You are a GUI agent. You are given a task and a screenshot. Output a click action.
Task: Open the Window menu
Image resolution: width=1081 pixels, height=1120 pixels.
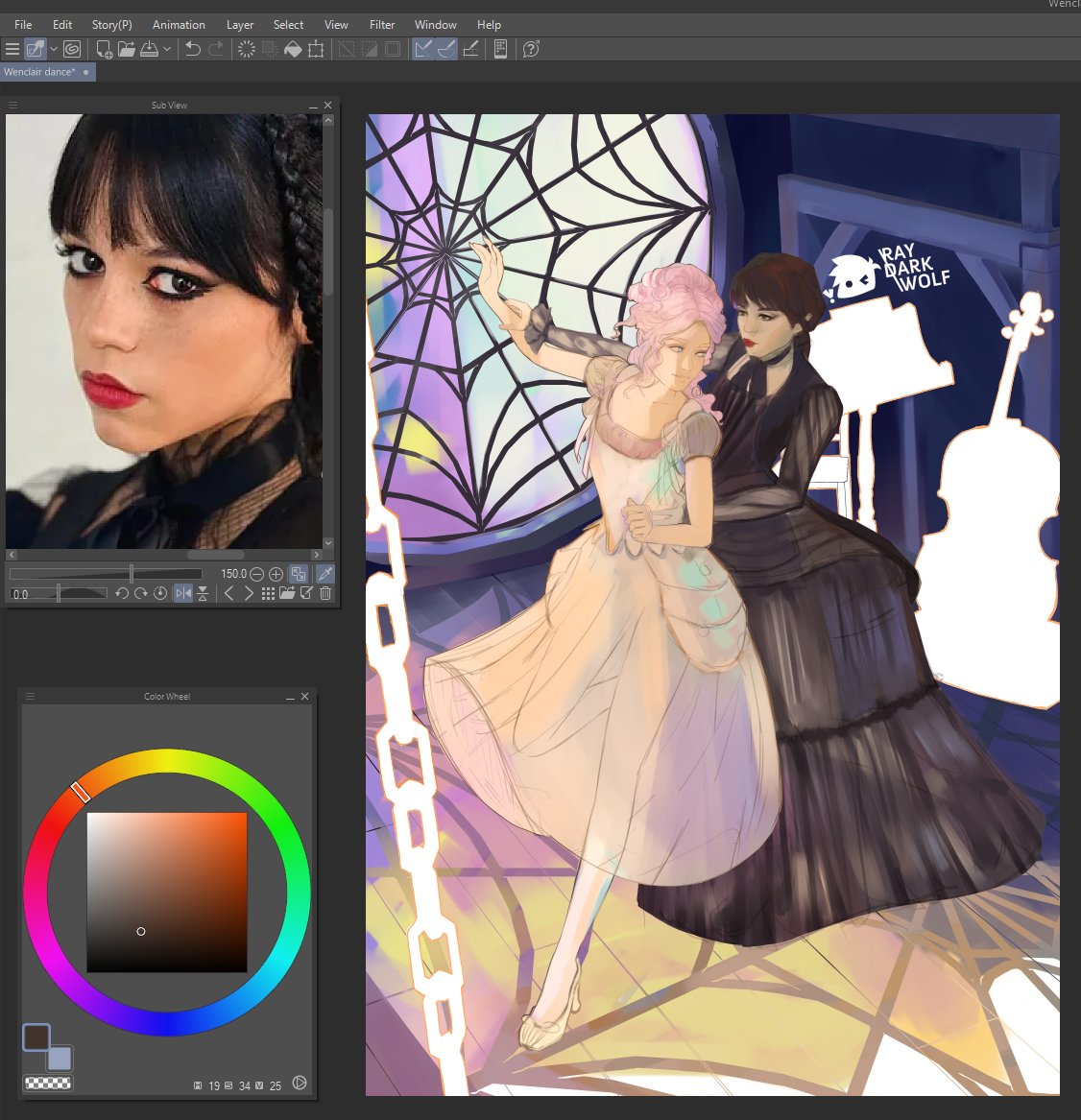click(436, 24)
